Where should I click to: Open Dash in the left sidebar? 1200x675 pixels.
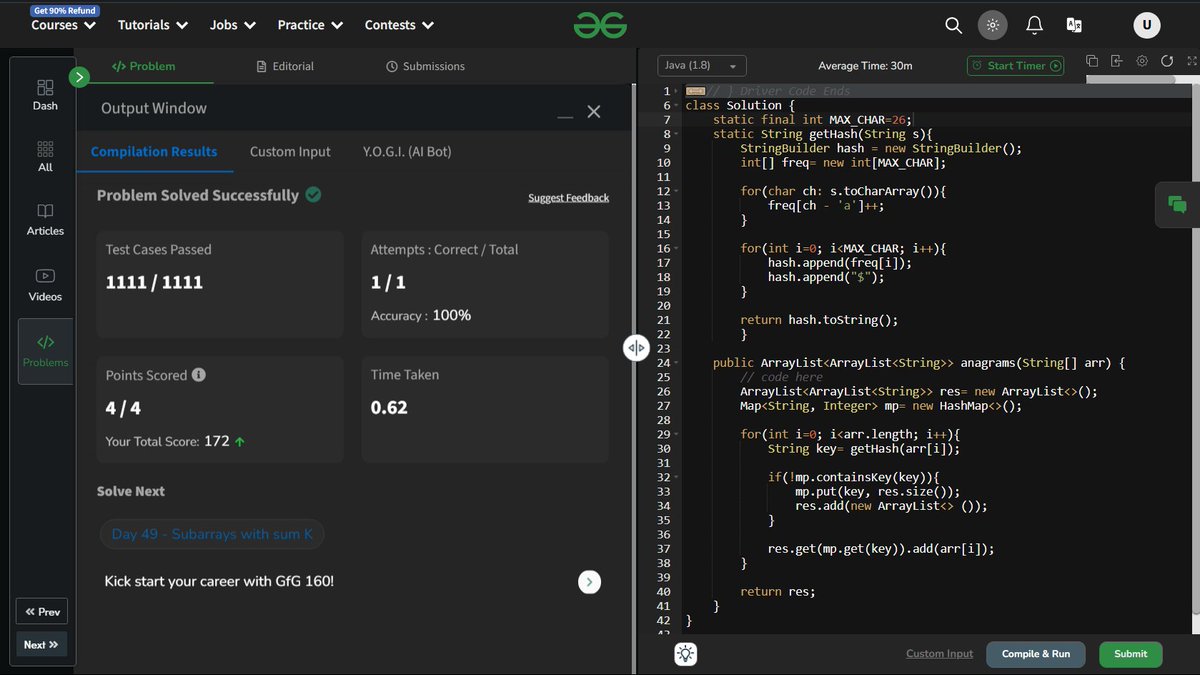(x=45, y=95)
